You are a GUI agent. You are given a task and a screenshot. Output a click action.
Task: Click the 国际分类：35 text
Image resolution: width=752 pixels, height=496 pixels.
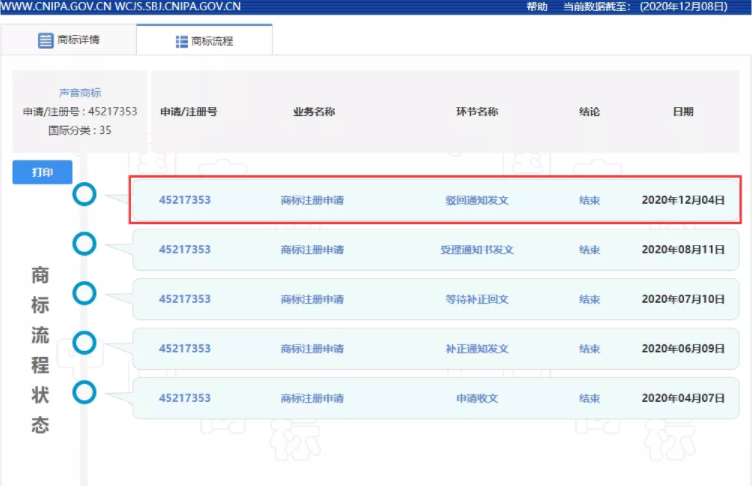pos(80,130)
